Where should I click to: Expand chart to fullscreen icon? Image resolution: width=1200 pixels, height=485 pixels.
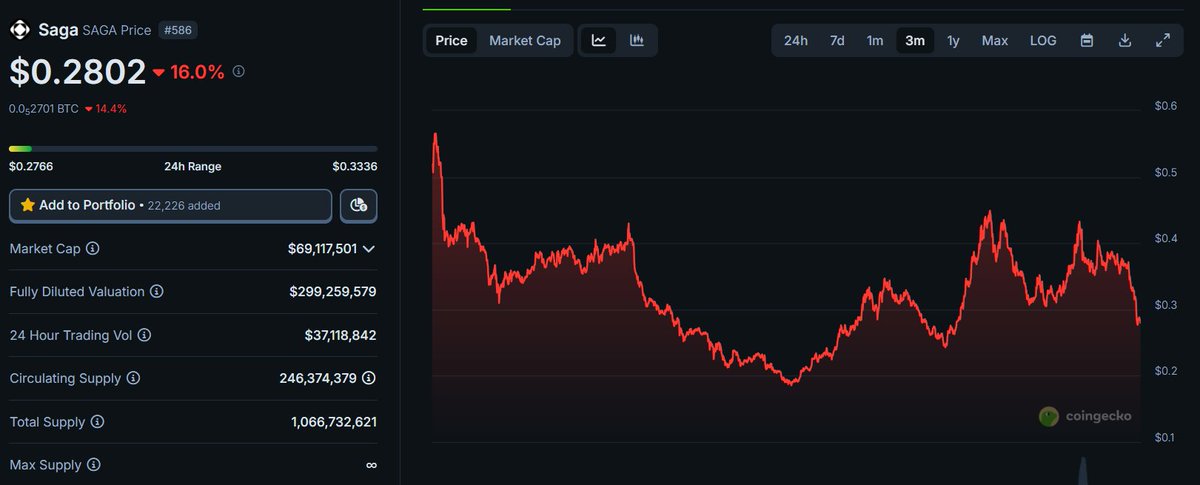click(x=1163, y=41)
